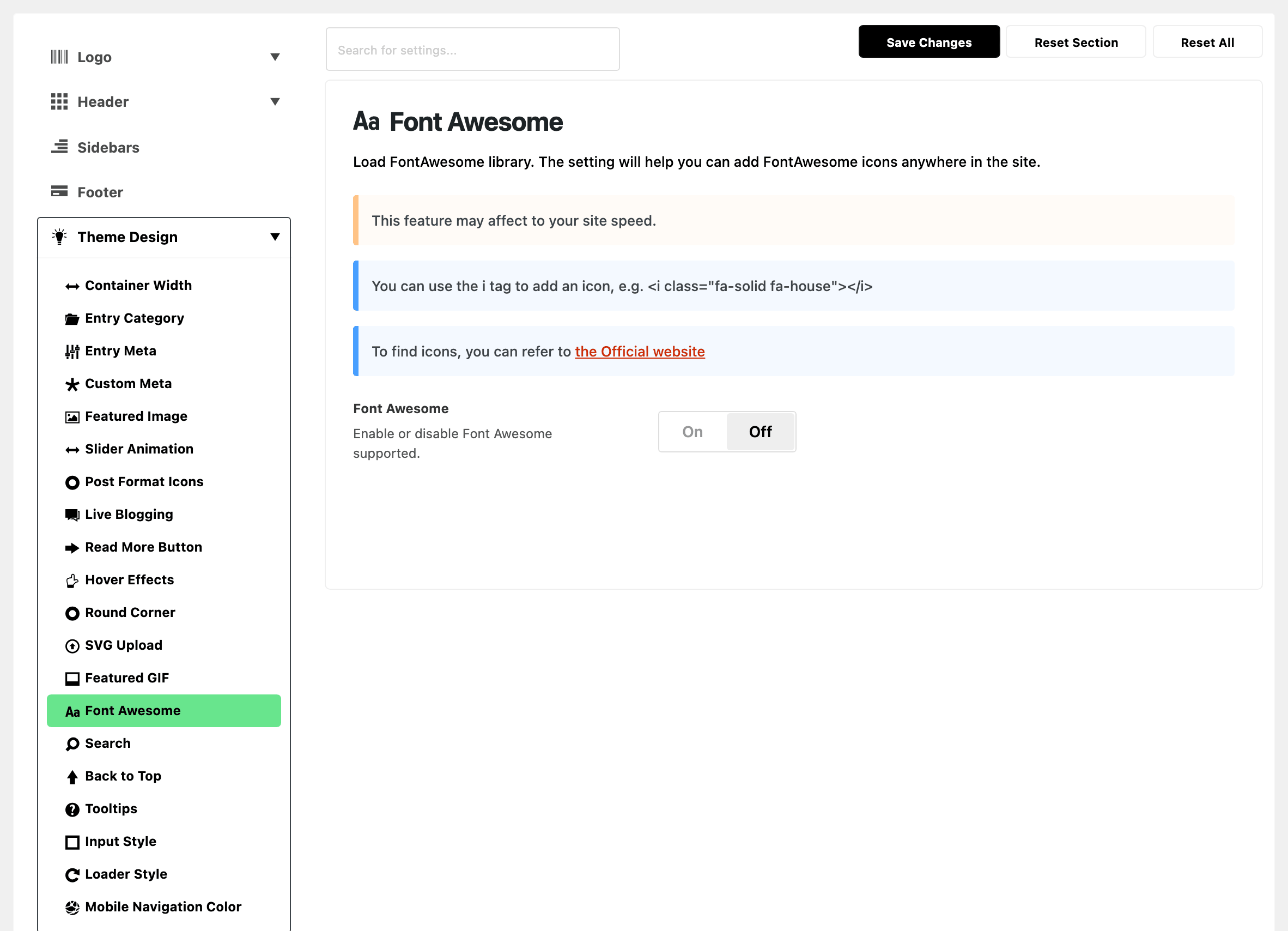Open the Input Style settings
Viewport: 1288px width, 931px height.
pos(163,842)
